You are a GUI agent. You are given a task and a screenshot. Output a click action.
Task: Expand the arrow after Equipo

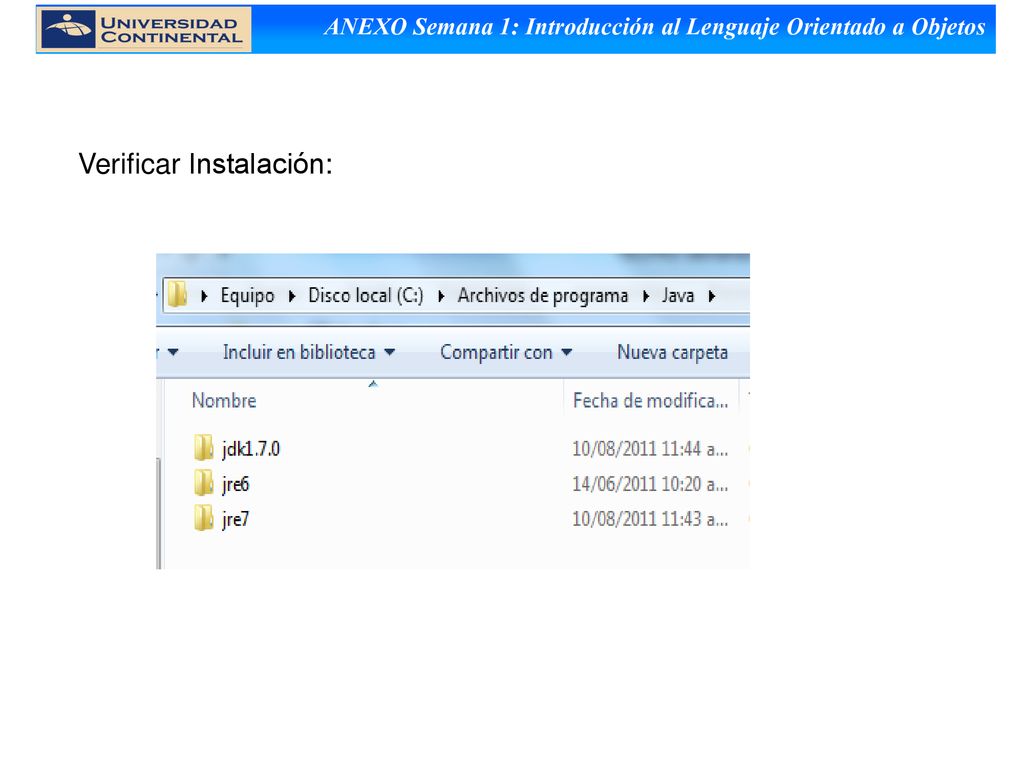pyautogui.click(x=292, y=296)
